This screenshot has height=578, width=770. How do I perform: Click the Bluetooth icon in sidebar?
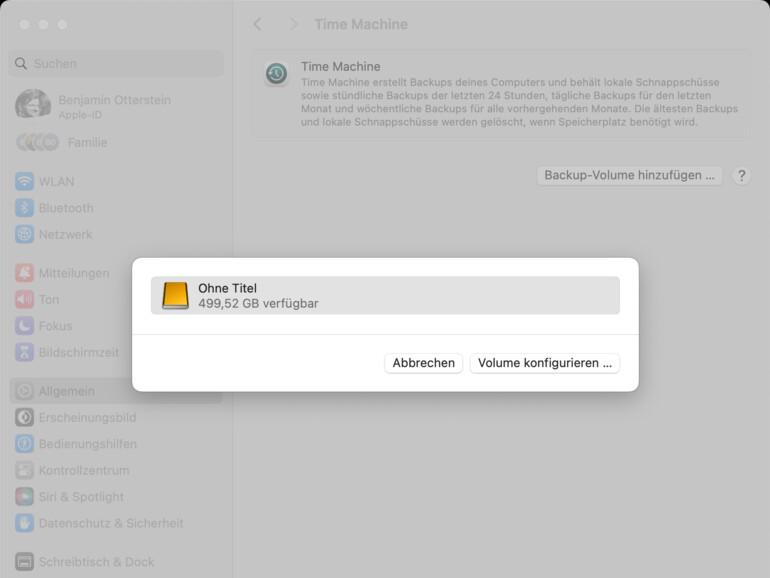tap(24, 208)
